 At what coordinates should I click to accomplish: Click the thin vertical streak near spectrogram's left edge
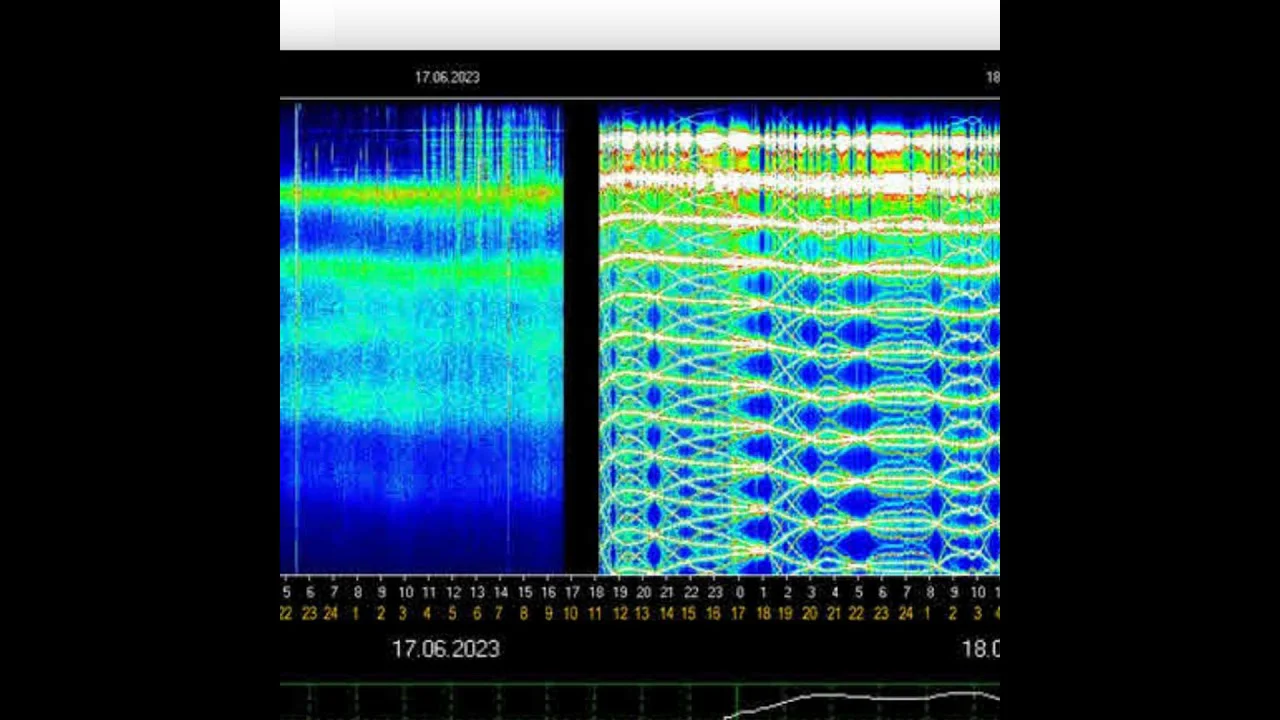pos(297,340)
